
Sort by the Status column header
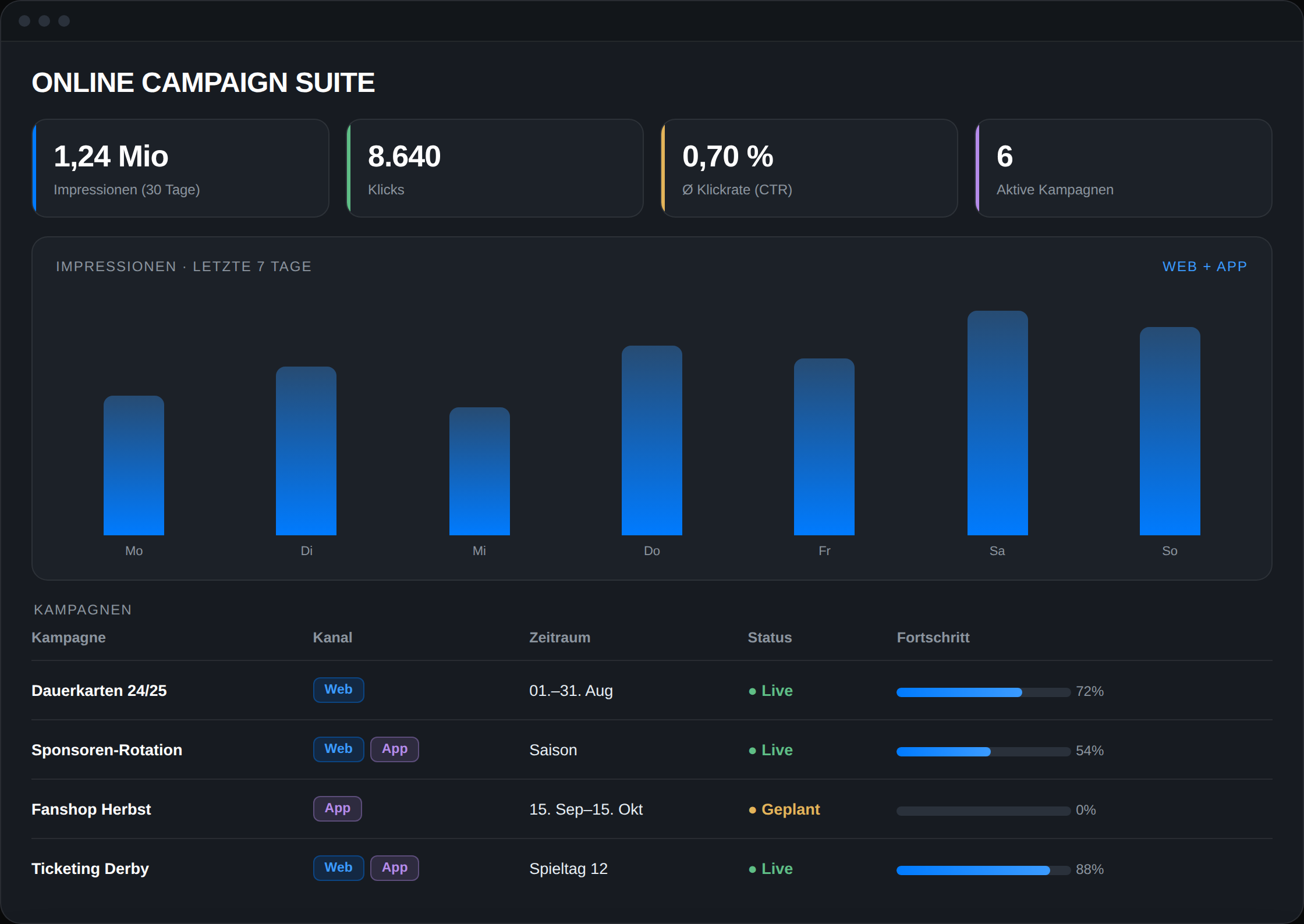(x=770, y=638)
